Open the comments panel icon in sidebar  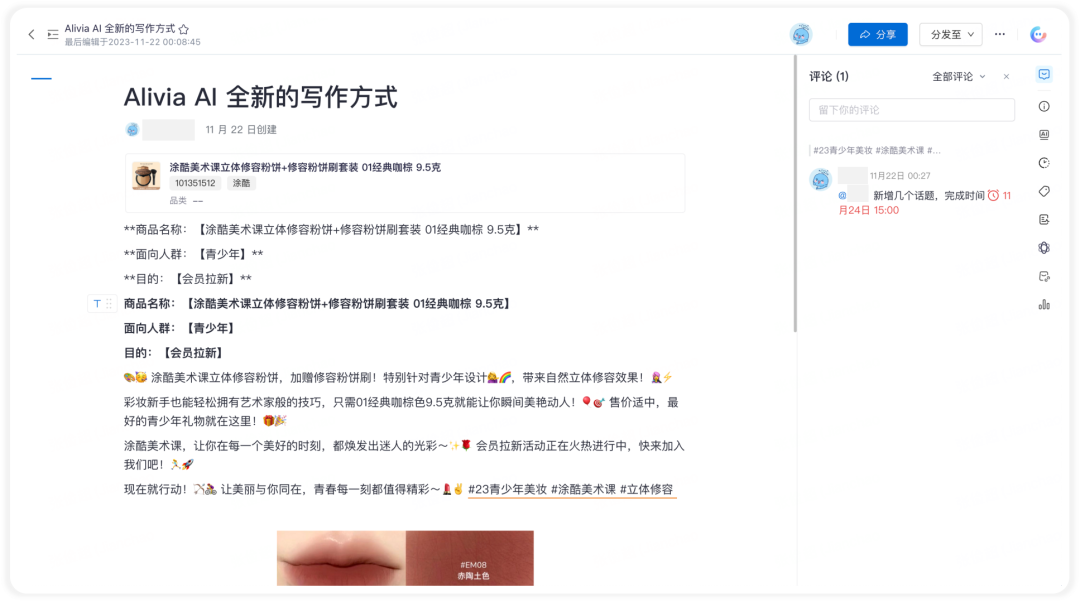pyautogui.click(x=1044, y=74)
